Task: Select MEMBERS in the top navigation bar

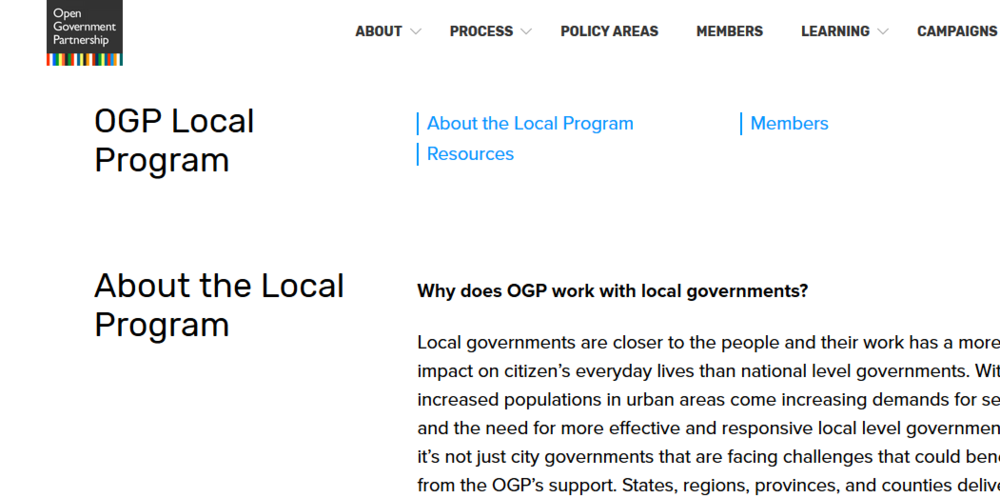Action: (729, 31)
